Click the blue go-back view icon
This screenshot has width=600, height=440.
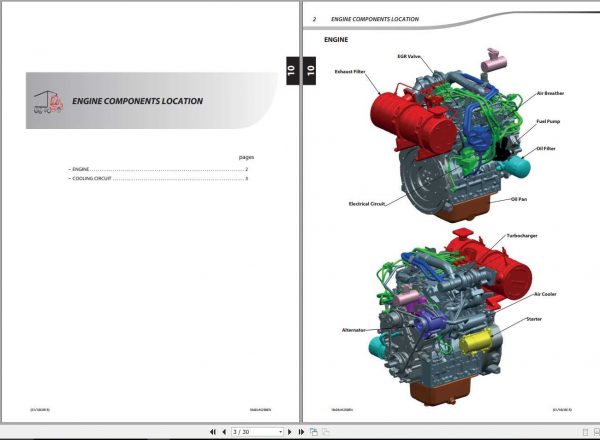tap(314, 432)
